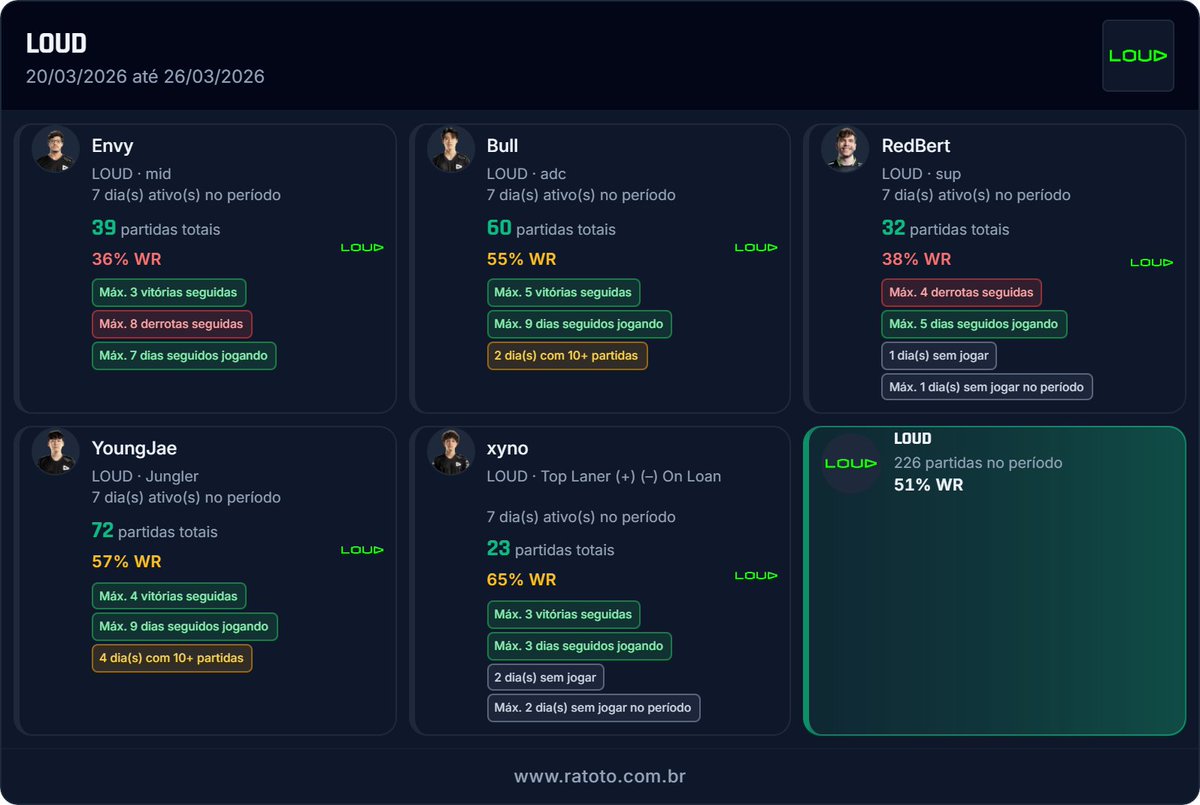Click the LOUD logo in Bull's card
The width and height of the screenshot is (1200, 805).
tap(756, 247)
